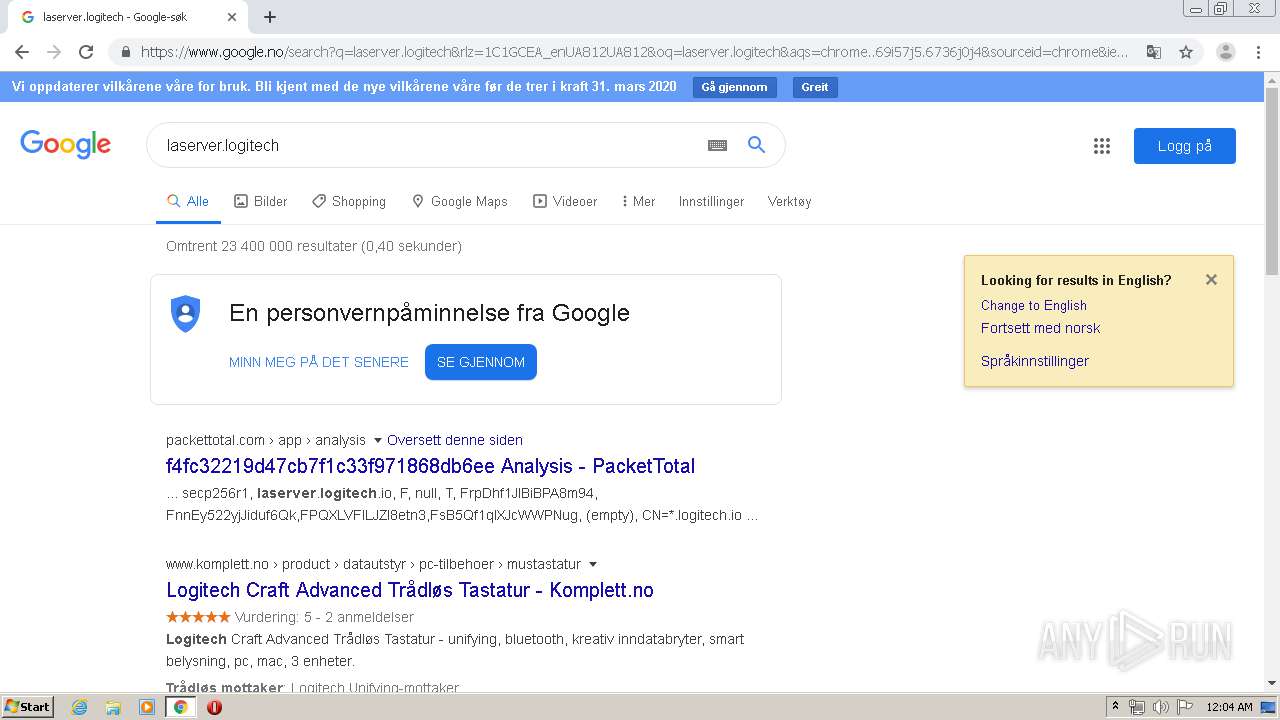Click the Greit button
1280x720 pixels.
click(x=815, y=87)
